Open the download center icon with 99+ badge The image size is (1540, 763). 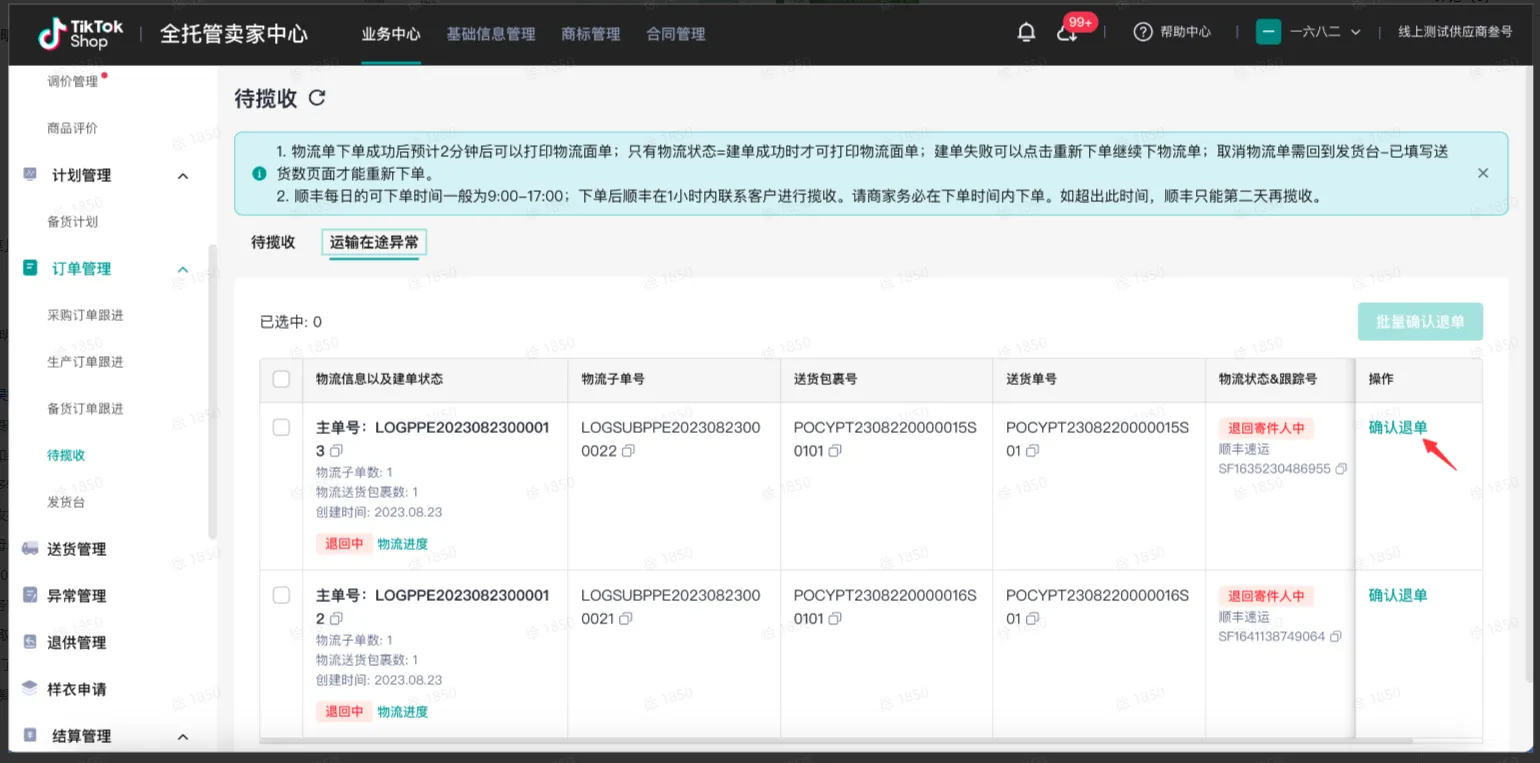tap(1067, 33)
